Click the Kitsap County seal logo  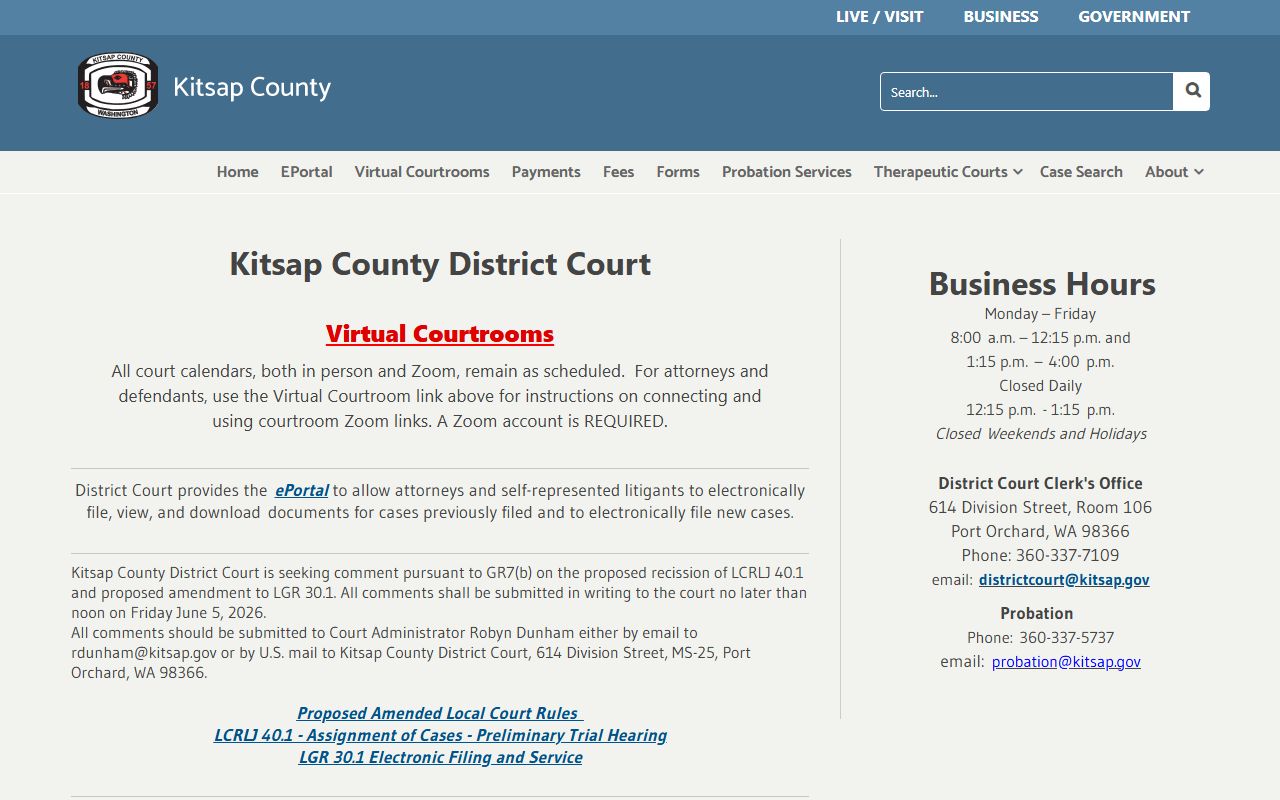(118, 86)
